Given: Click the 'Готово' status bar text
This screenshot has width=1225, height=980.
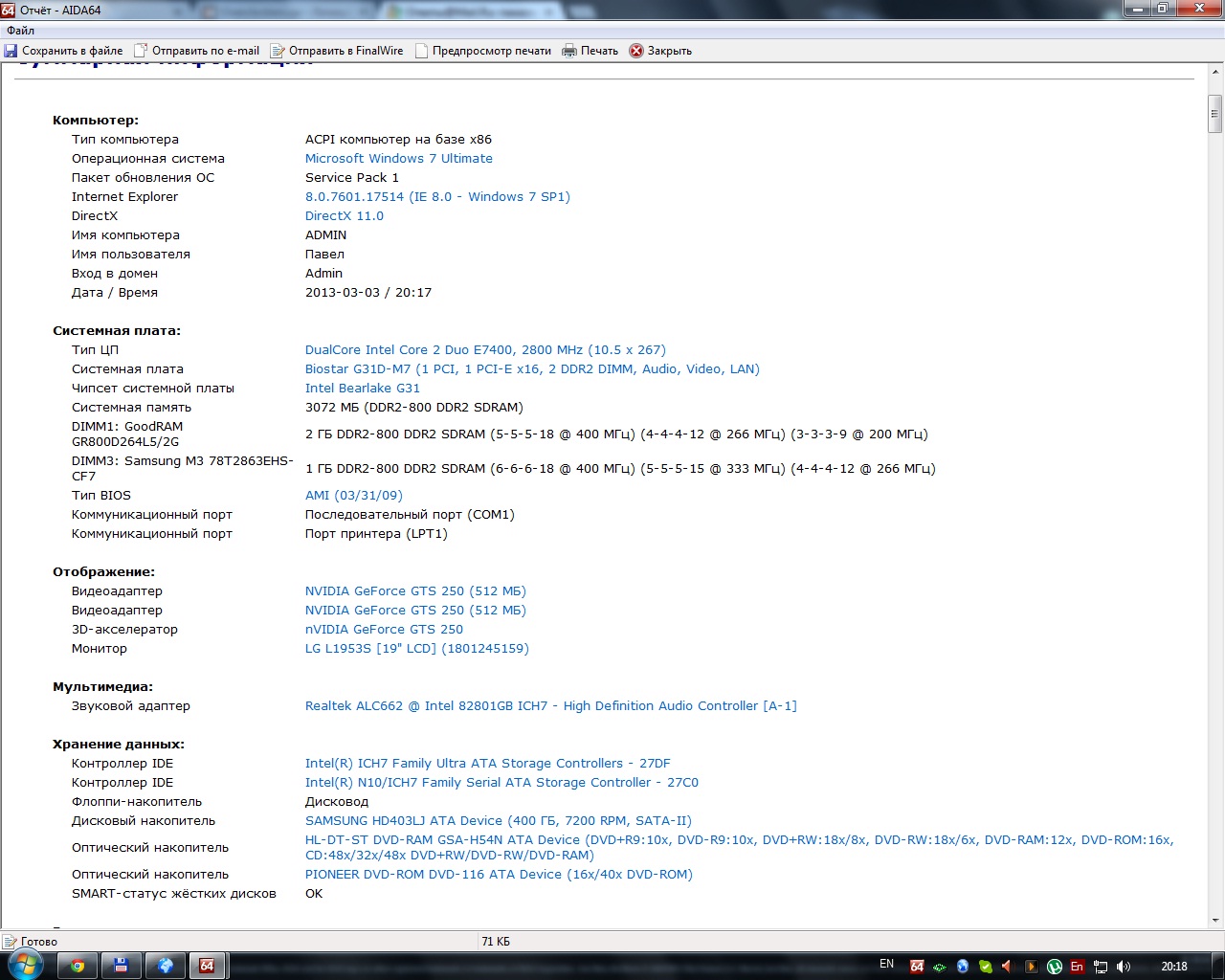Looking at the screenshot, I should click(x=39, y=942).
